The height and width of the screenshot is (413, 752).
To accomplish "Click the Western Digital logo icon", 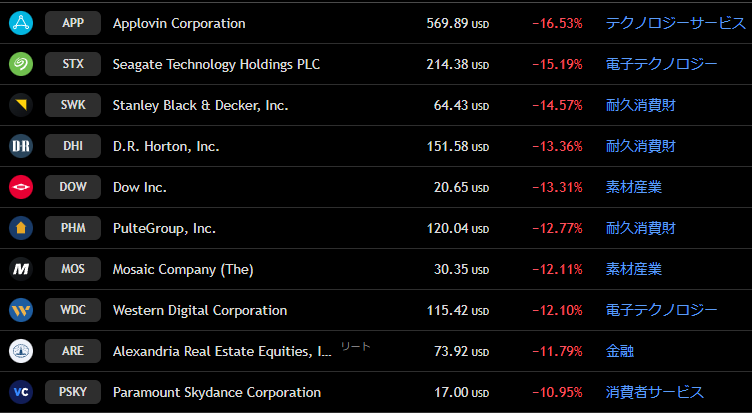I will [x=21, y=310].
